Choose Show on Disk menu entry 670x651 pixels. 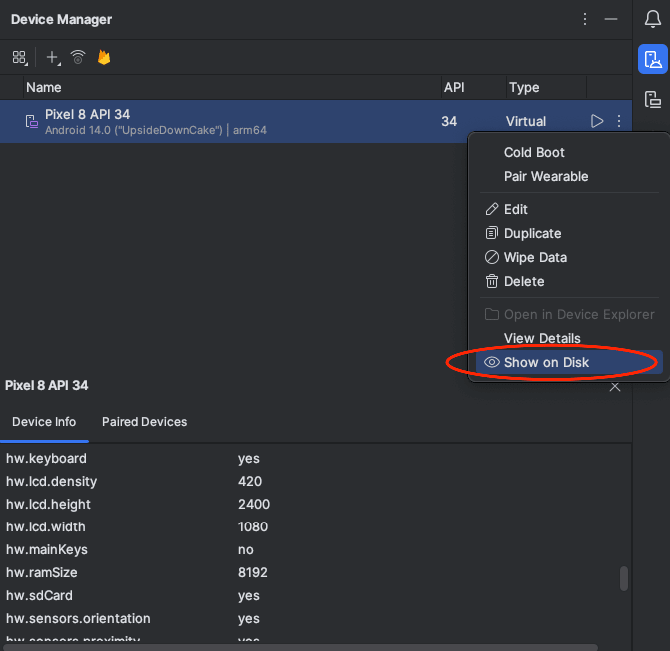tap(569, 362)
